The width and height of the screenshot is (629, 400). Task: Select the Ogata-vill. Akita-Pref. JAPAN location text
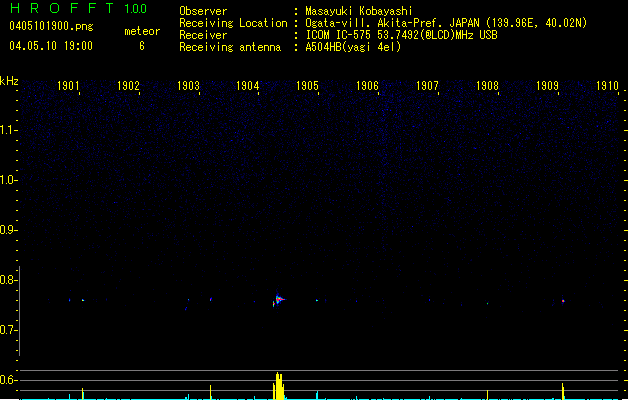pos(446,23)
